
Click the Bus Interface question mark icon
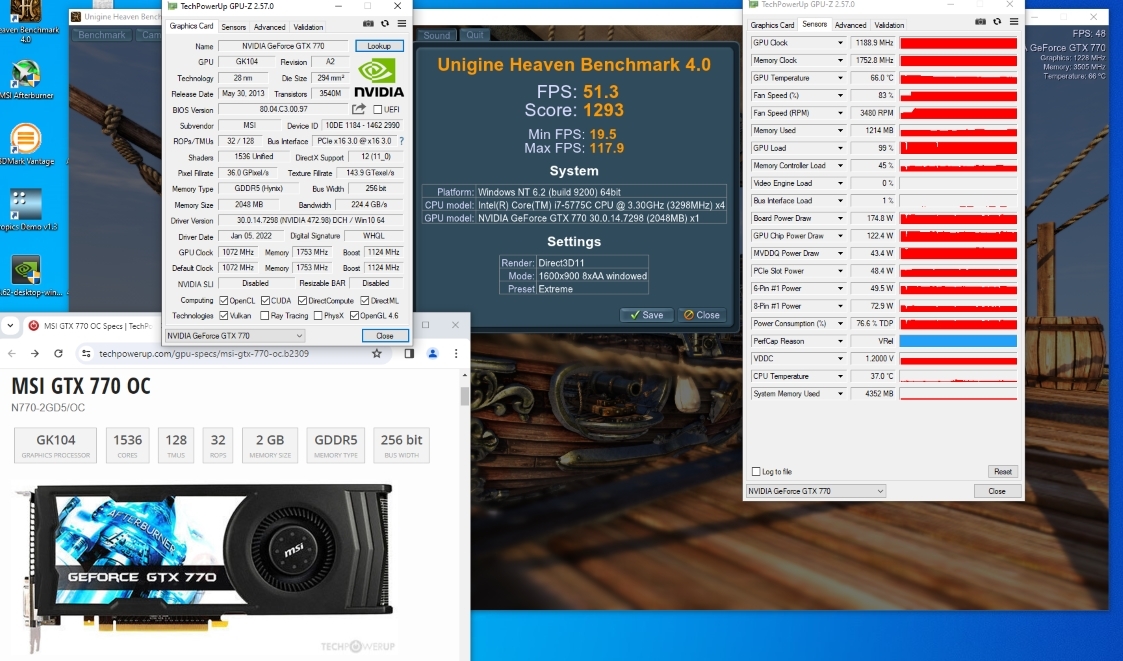(x=401, y=141)
